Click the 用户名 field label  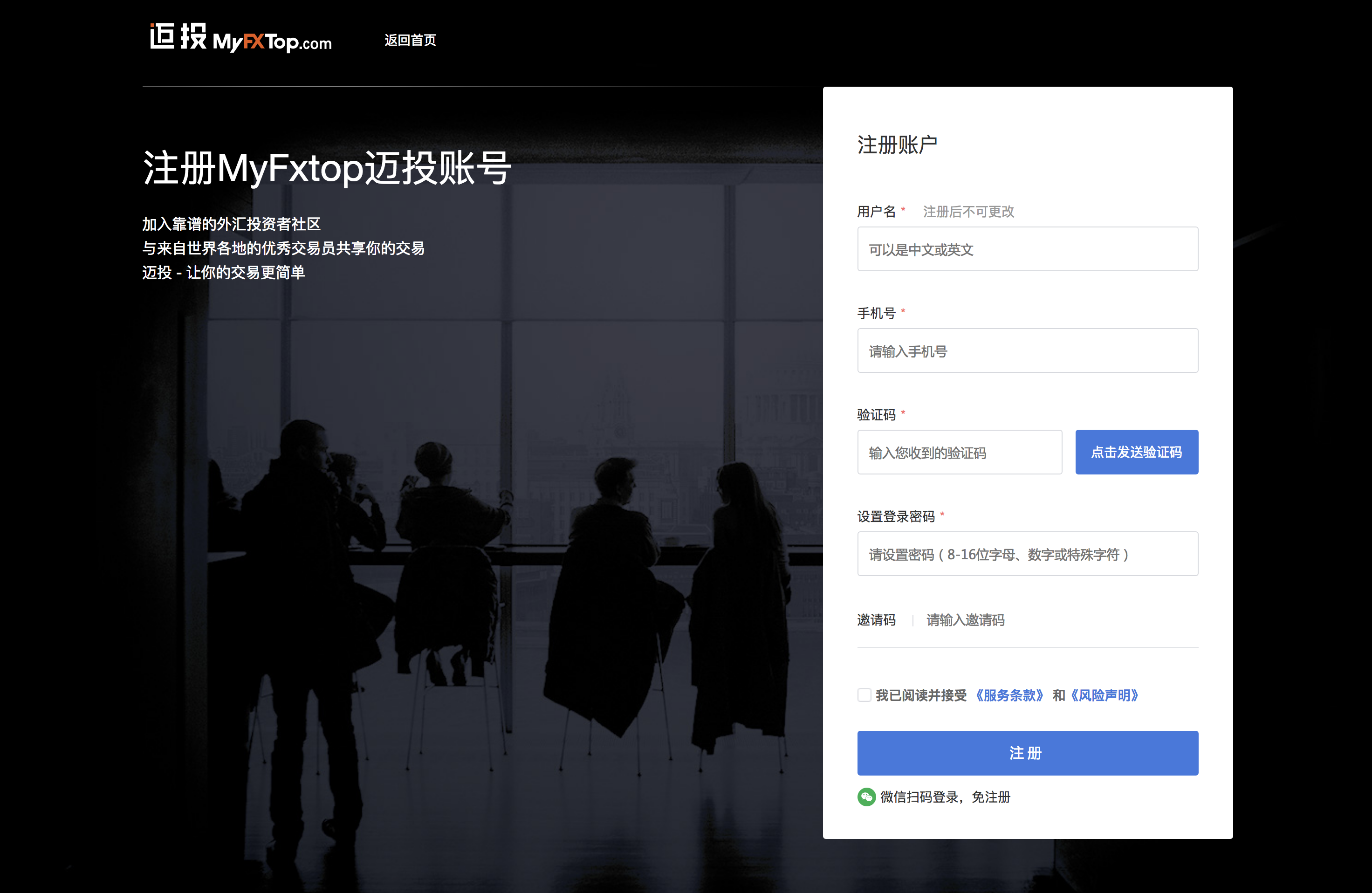[x=876, y=212]
